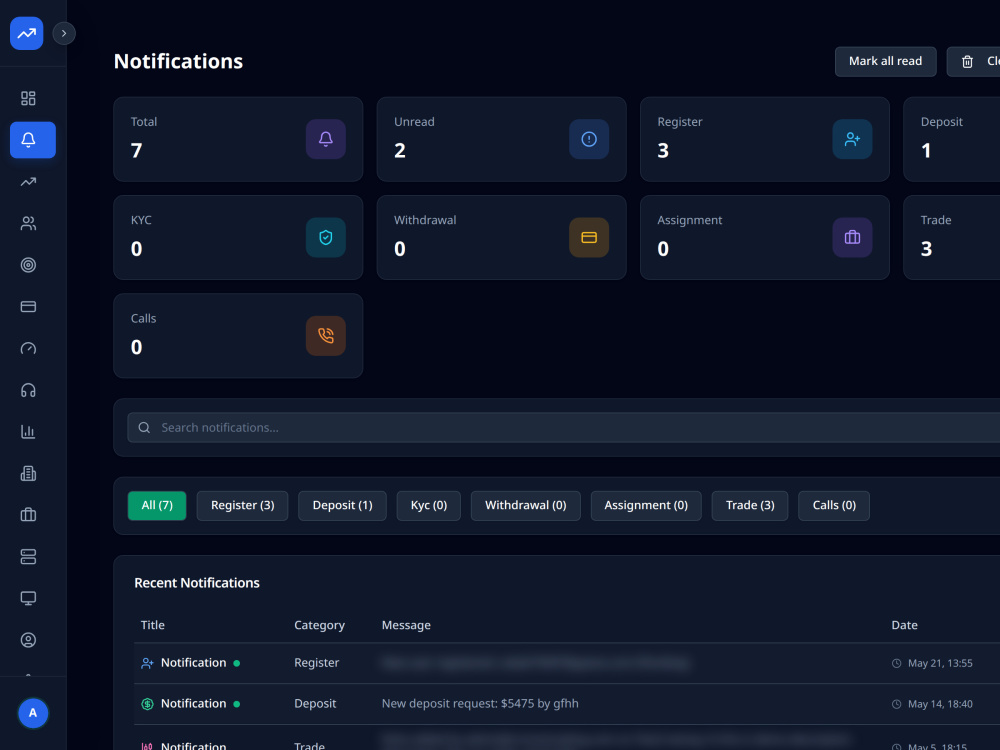Click the trash Clear button
This screenshot has width=1000, height=750.
(973, 61)
